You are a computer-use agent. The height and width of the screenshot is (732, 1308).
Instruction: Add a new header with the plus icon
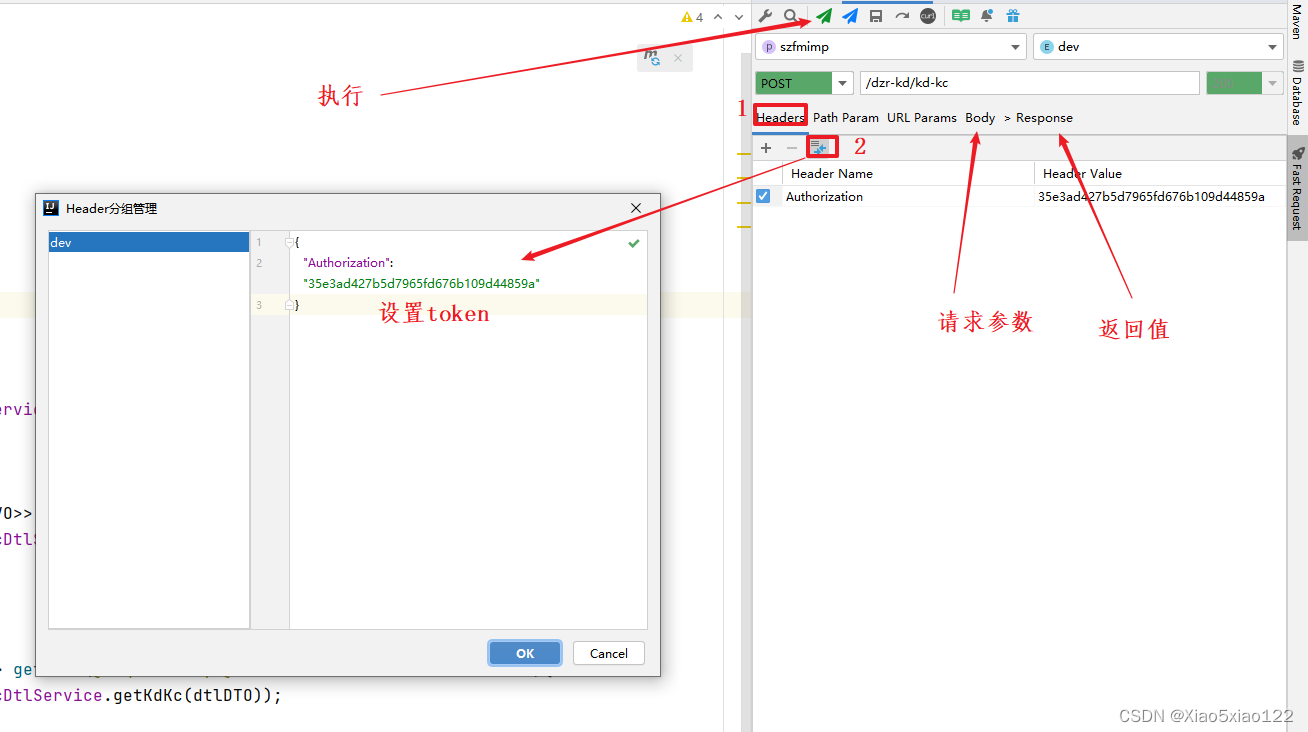[766, 148]
